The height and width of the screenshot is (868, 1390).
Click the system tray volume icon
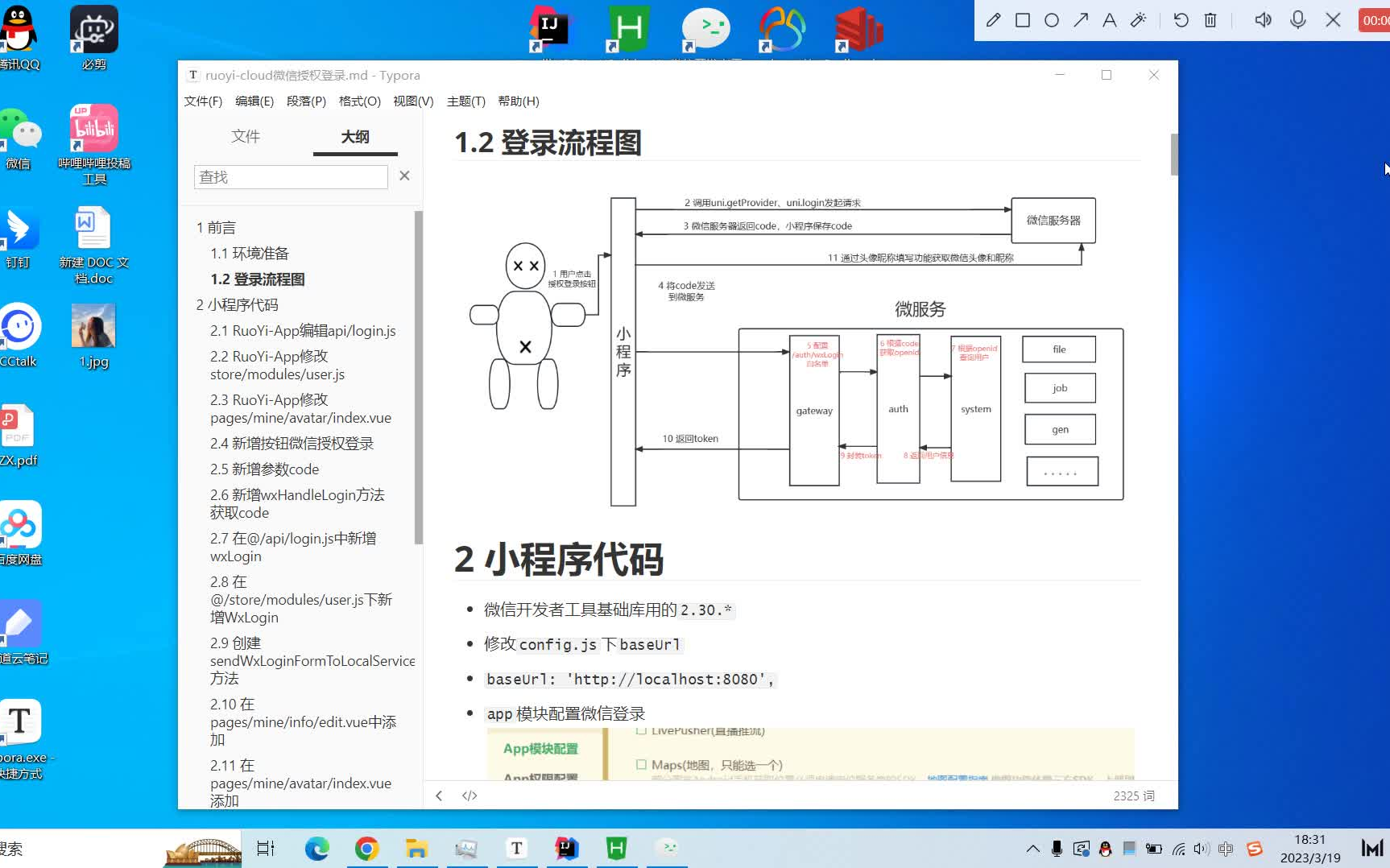(1202, 849)
